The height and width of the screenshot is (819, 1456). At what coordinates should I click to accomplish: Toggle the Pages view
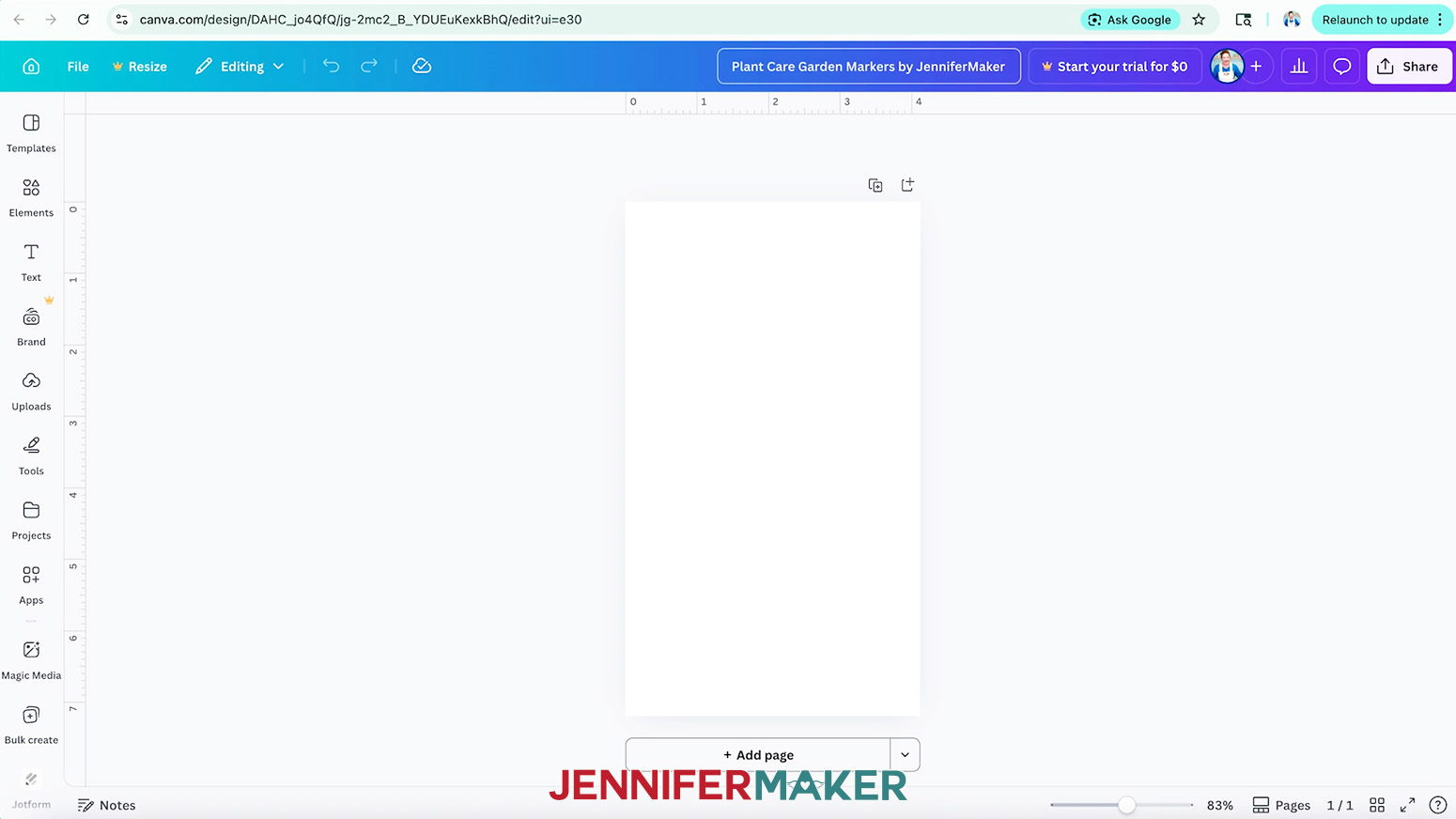tap(1282, 805)
